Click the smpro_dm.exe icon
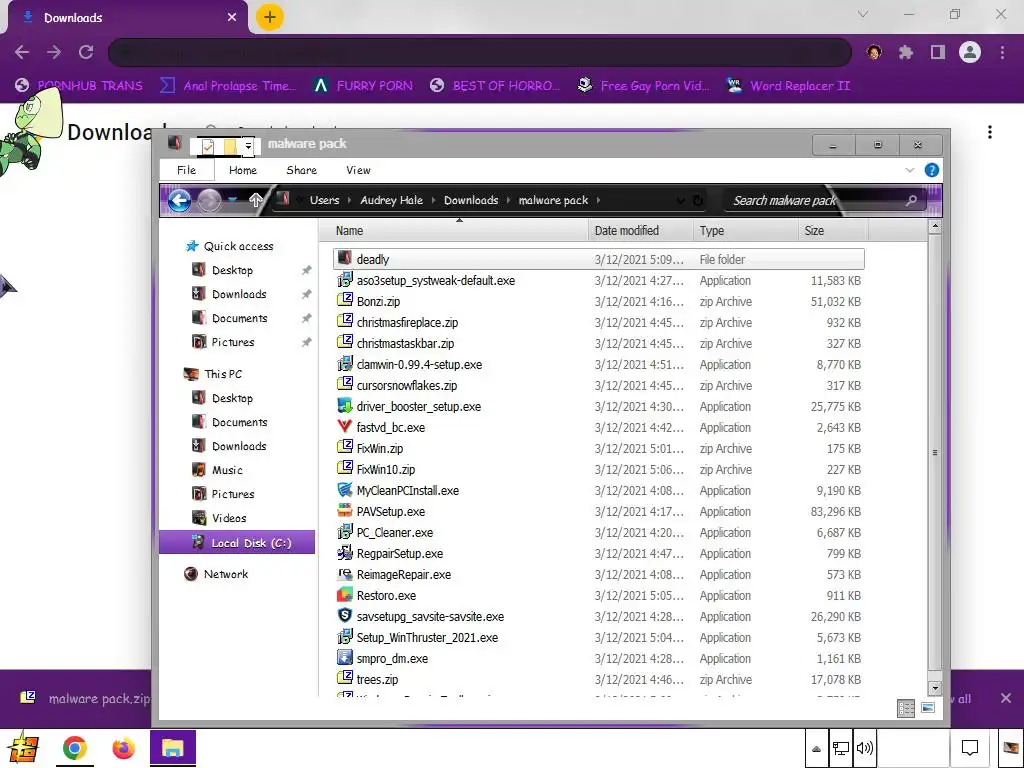 pos(345,658)
